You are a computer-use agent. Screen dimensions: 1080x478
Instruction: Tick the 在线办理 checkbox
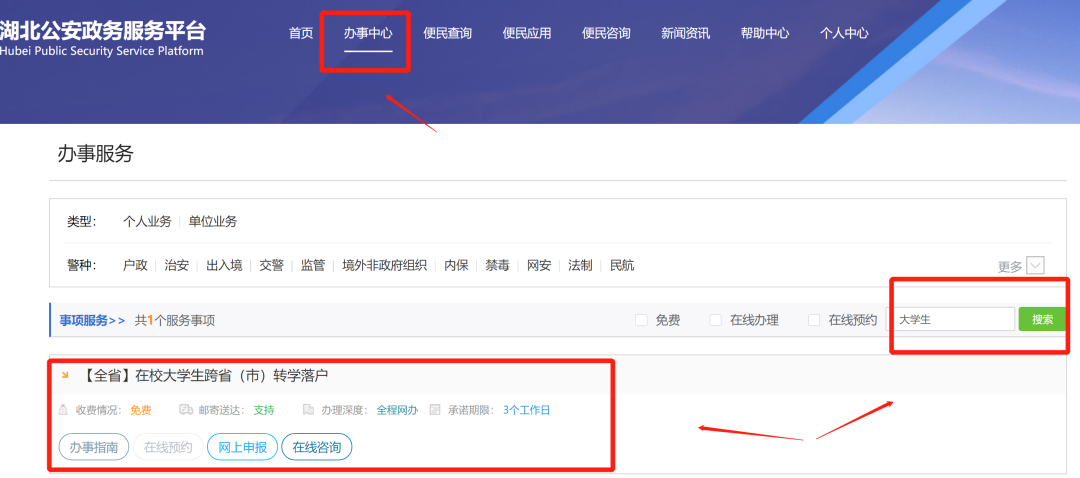point(716,320)
